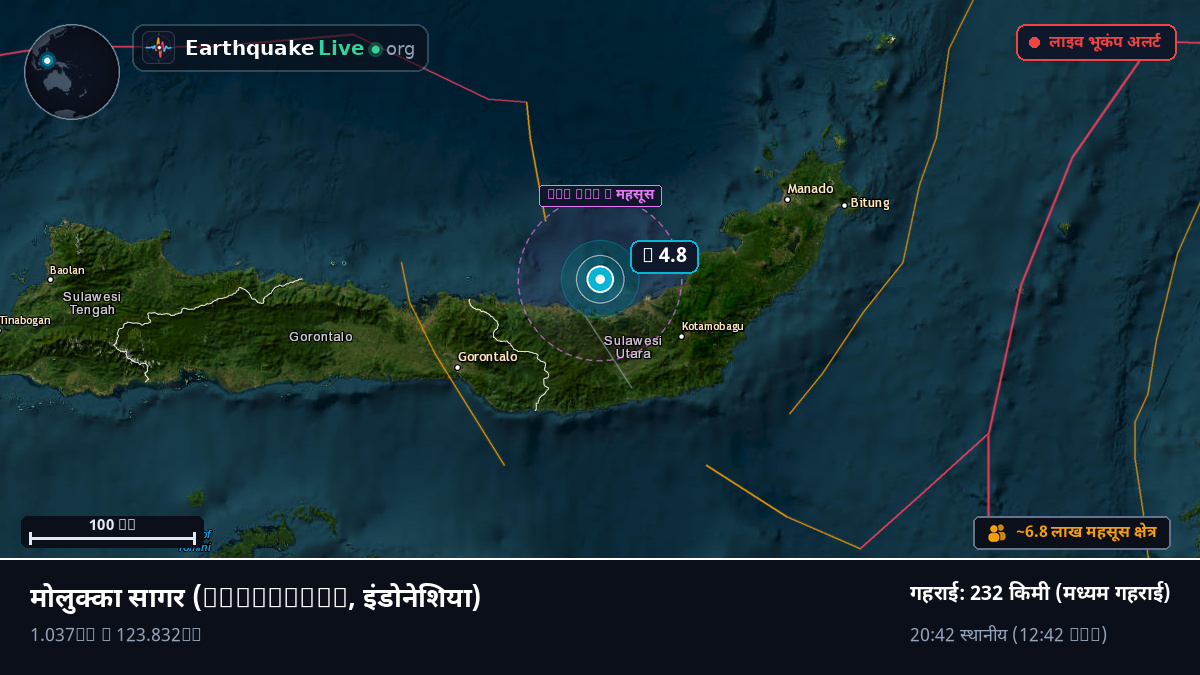Image resolution: width=1200 pixels, height=675 pixels.
Task: Click the red live alert dot
Action: click(x=1034, y=43)
